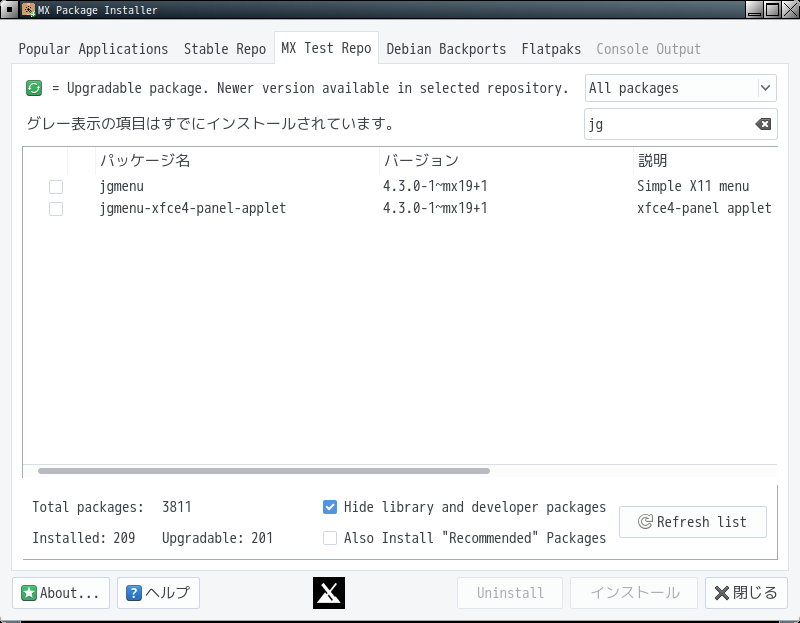
Task: Click Total packages count 3811
Action: point(177,507)
